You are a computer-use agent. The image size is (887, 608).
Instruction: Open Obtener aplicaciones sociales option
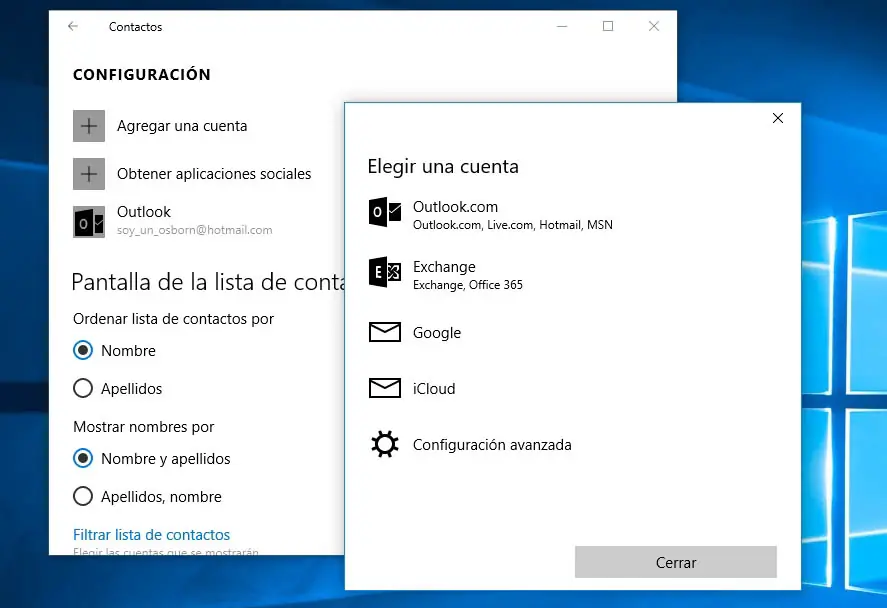tap(214, 174)
